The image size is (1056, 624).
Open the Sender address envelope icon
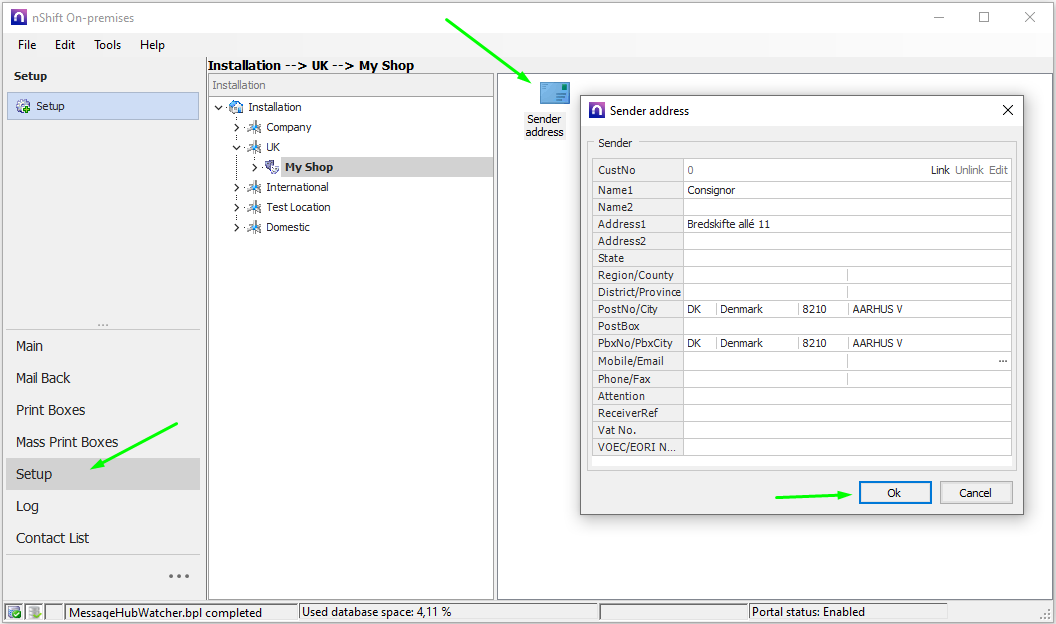tap(554, 94)
